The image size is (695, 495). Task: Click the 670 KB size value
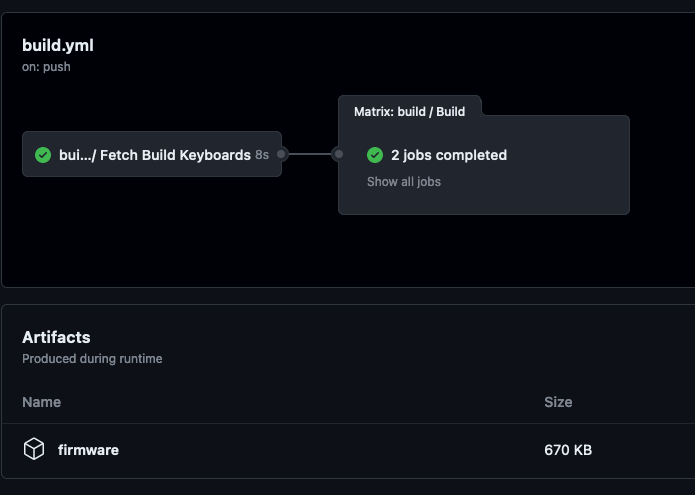click(568, 450)
